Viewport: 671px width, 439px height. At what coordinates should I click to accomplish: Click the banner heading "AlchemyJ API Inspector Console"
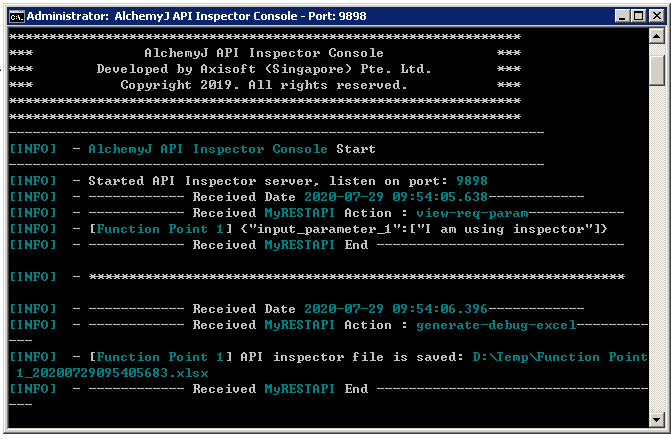click(x=264, y=53)
